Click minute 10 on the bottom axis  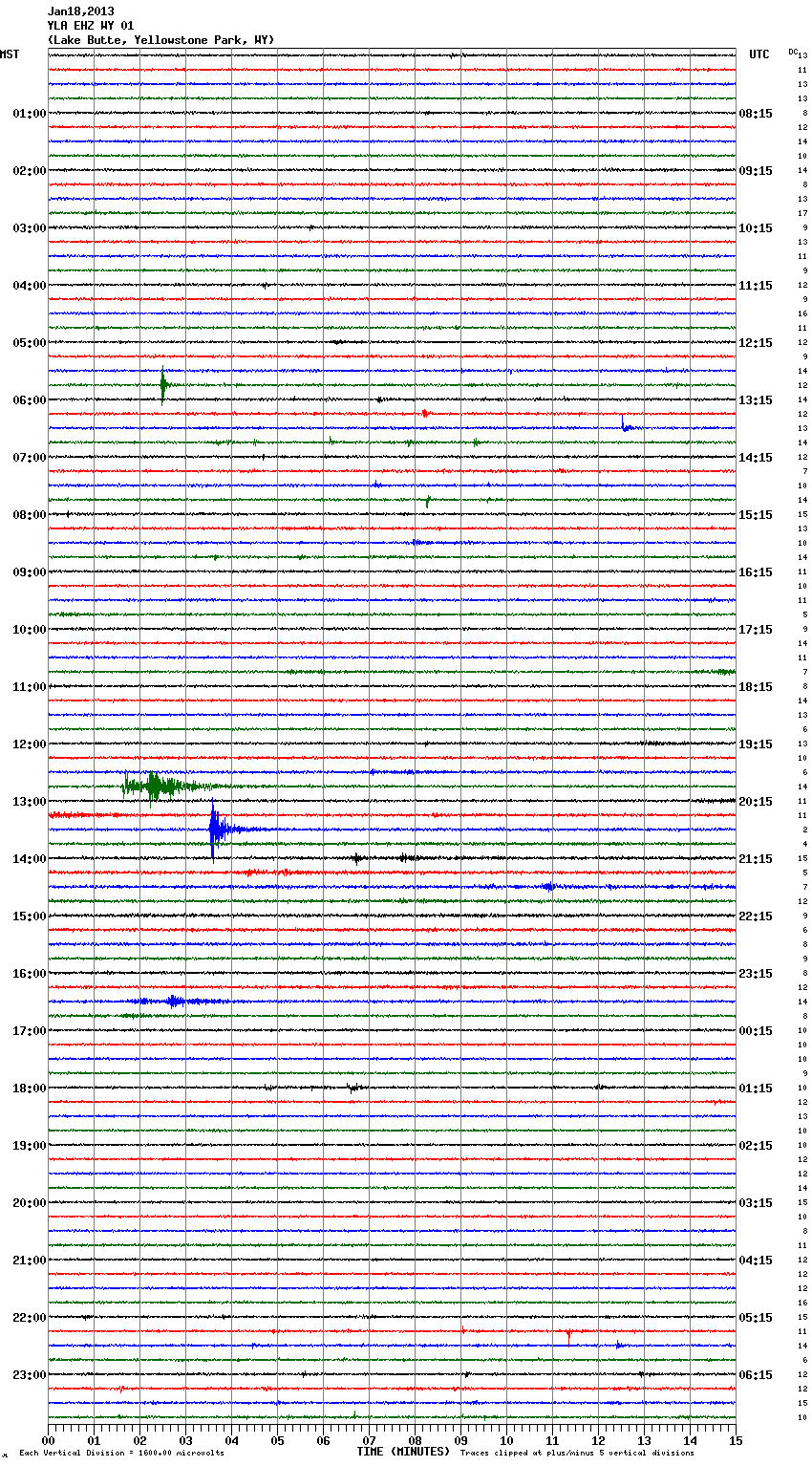[506, 1440]
